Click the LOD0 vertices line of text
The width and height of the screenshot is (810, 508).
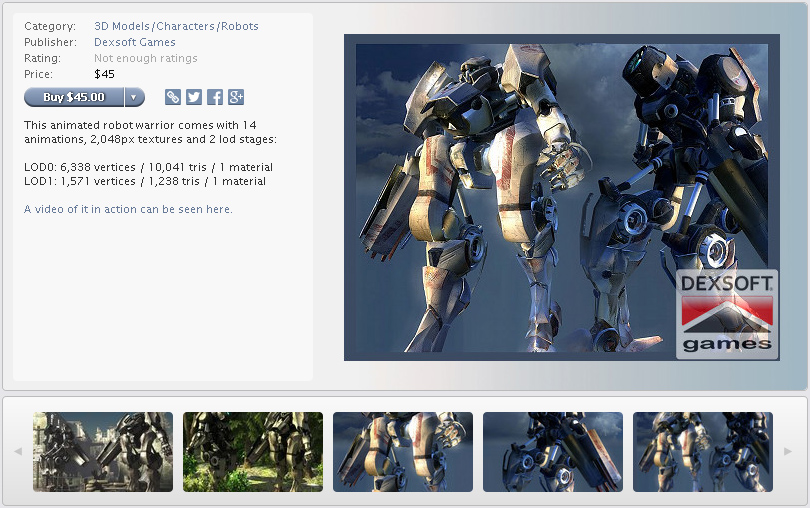coord(148,167)
